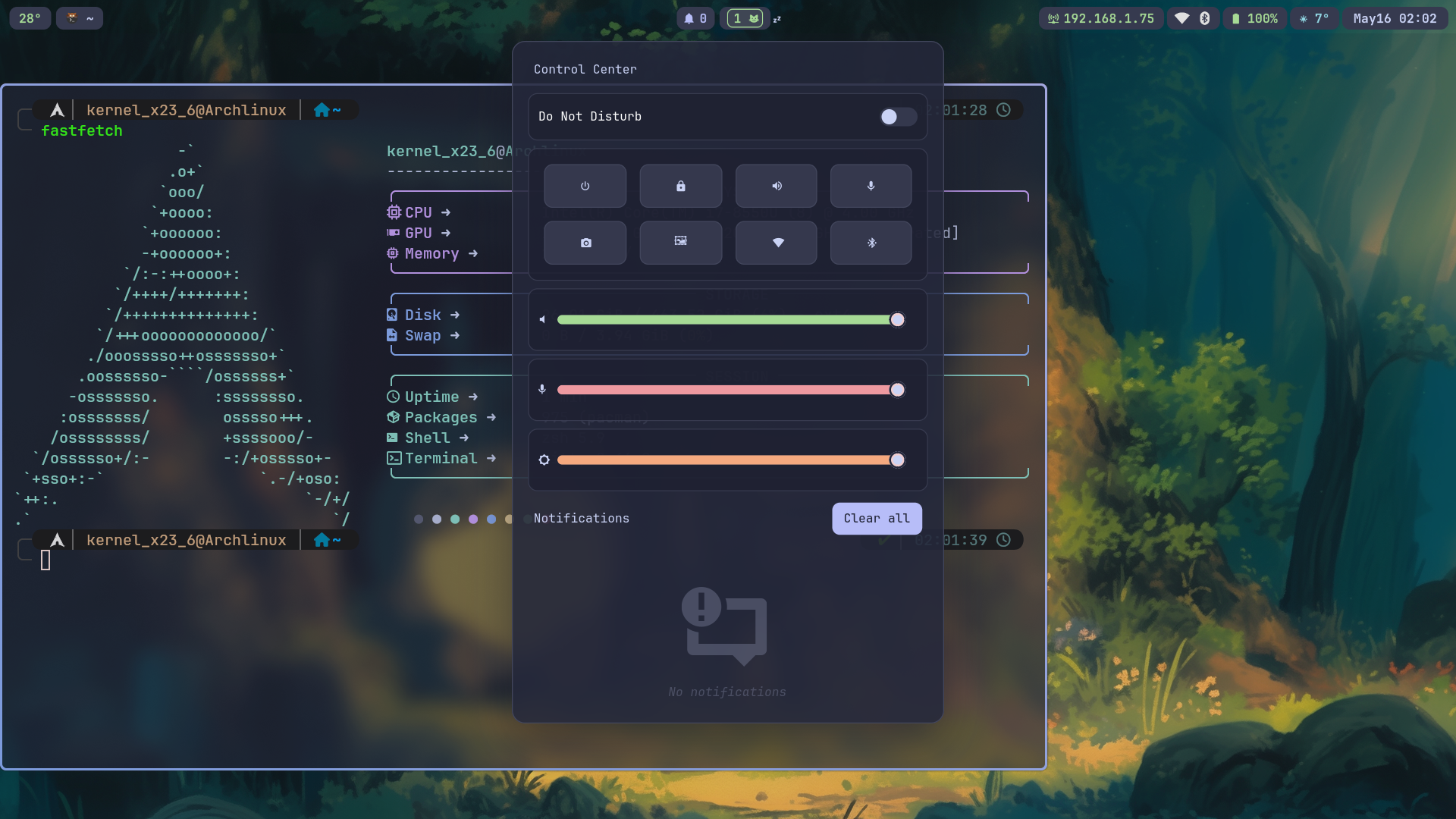Click the CPU chip icon in fastfetch output
The width and height of the screenshot is (1456, 819).
coord(394,212)
